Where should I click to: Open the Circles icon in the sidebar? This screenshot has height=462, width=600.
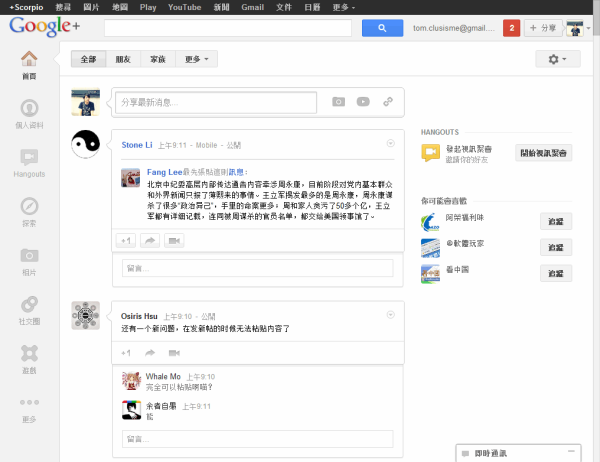pos(29,304)
